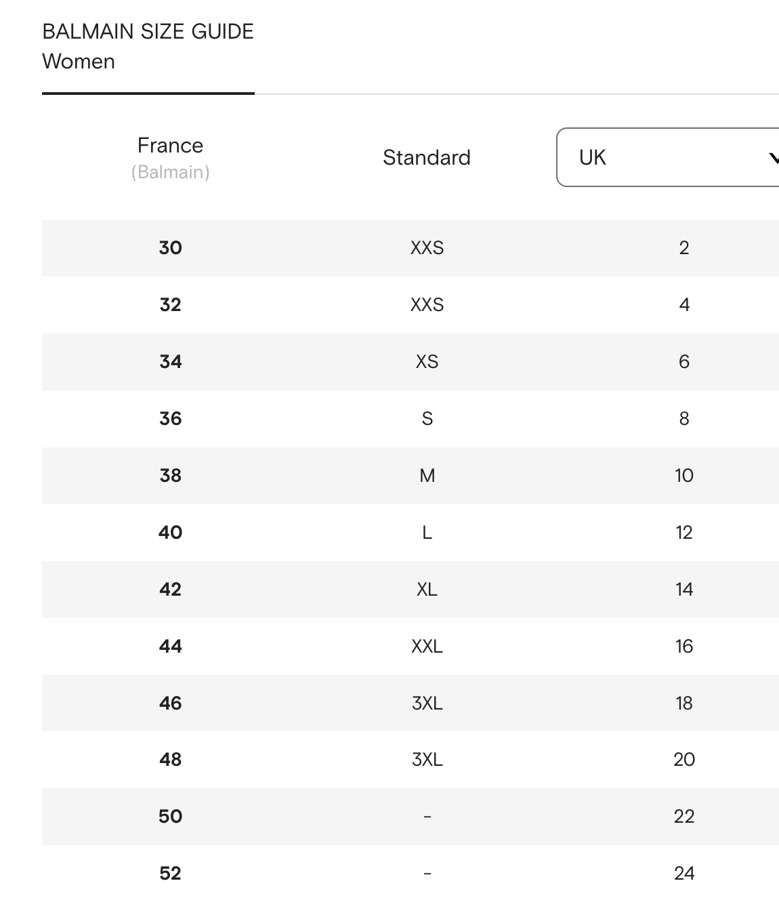779x900 pixels.
Task: Click France size 32 cell
Action: click(170, 304)
